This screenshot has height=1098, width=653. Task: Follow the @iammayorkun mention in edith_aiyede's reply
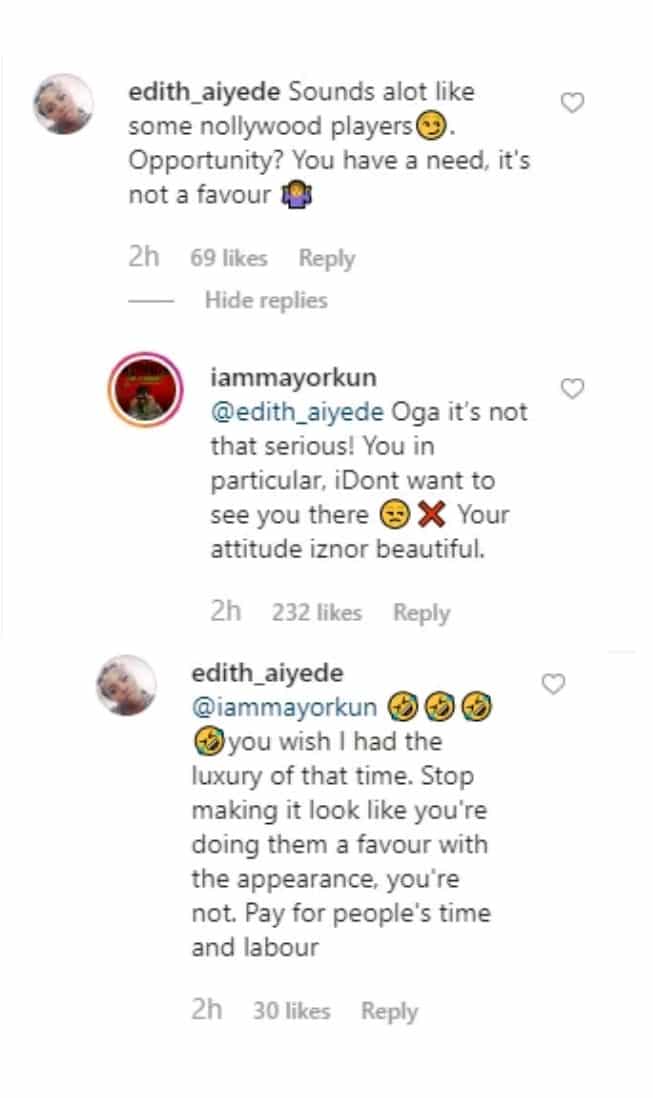pyautogui.click(x=284, y=708)
